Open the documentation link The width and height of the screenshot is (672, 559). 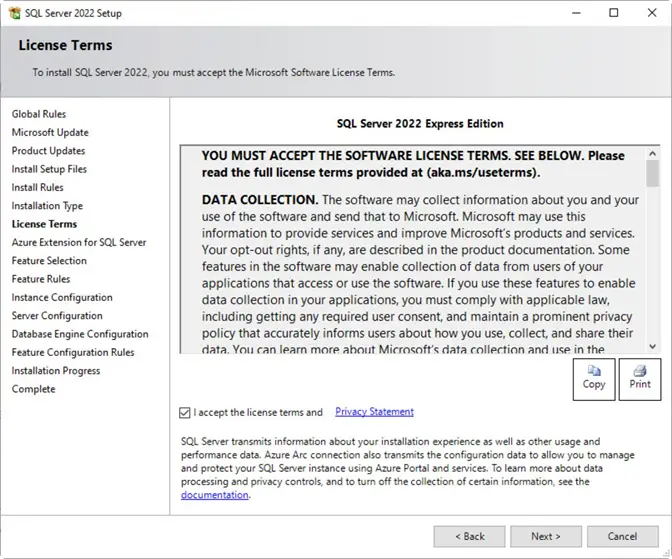point(214,495)
